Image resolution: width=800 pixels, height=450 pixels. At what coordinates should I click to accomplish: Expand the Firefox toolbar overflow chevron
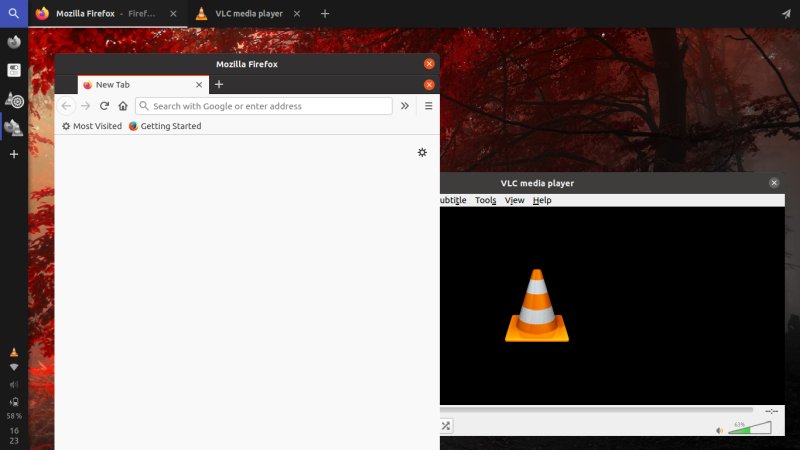[x=405, y=106]
